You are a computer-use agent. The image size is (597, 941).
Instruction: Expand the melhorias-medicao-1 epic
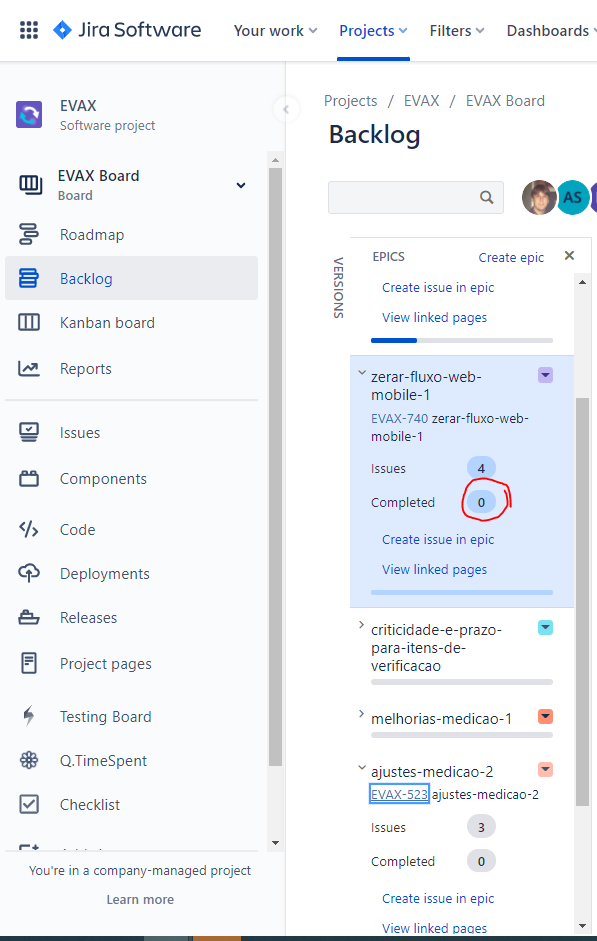(361, 714)
